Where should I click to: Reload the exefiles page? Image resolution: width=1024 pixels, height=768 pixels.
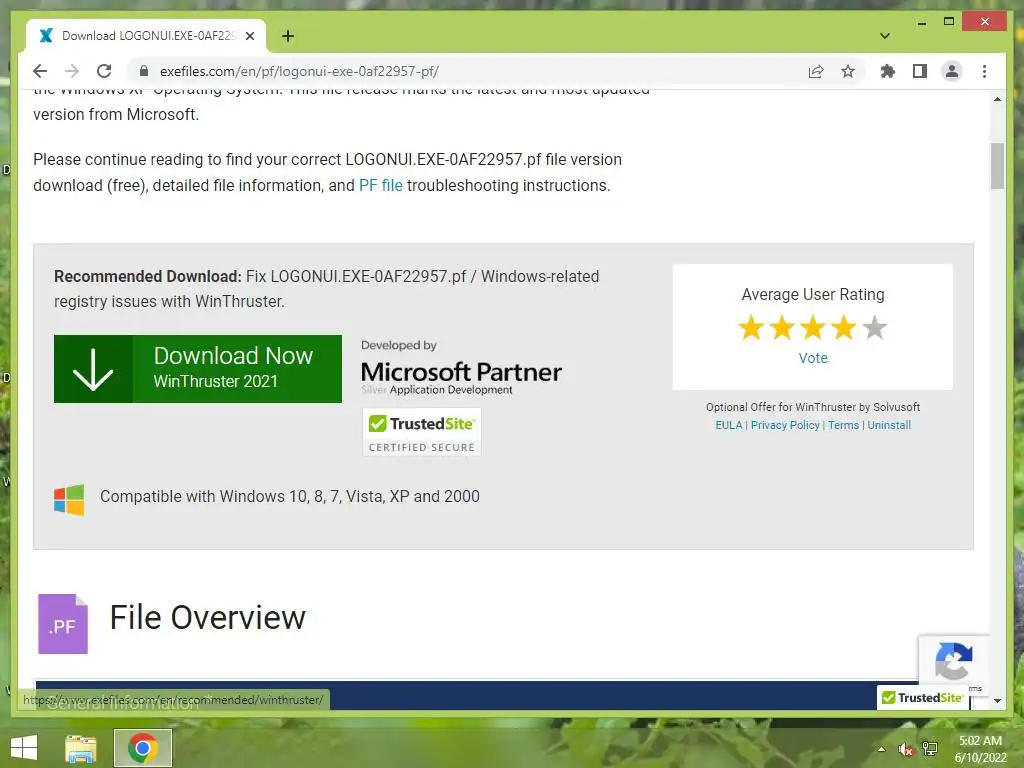(x=104, y=71)
